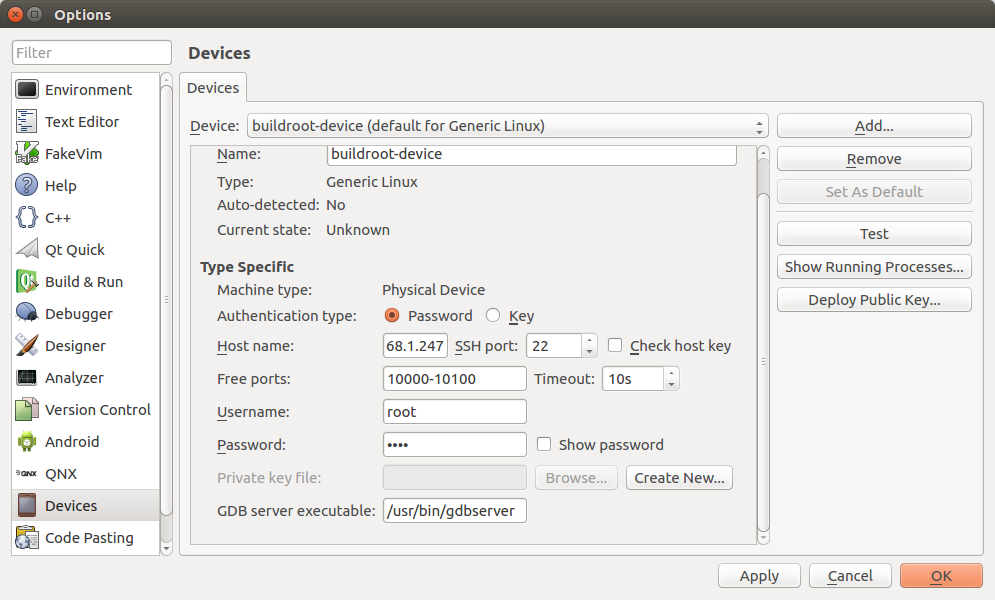Click the Deploy Public Key button
The height and width of the screenshot is (600, 995).
(x=873, y=299)
